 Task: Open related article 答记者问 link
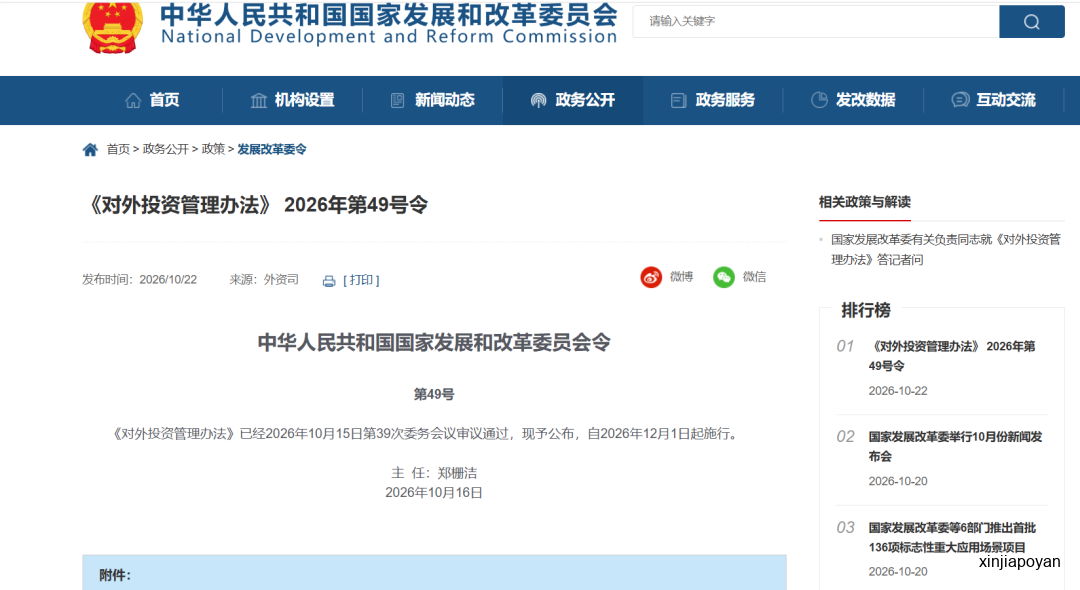point(946,249)
